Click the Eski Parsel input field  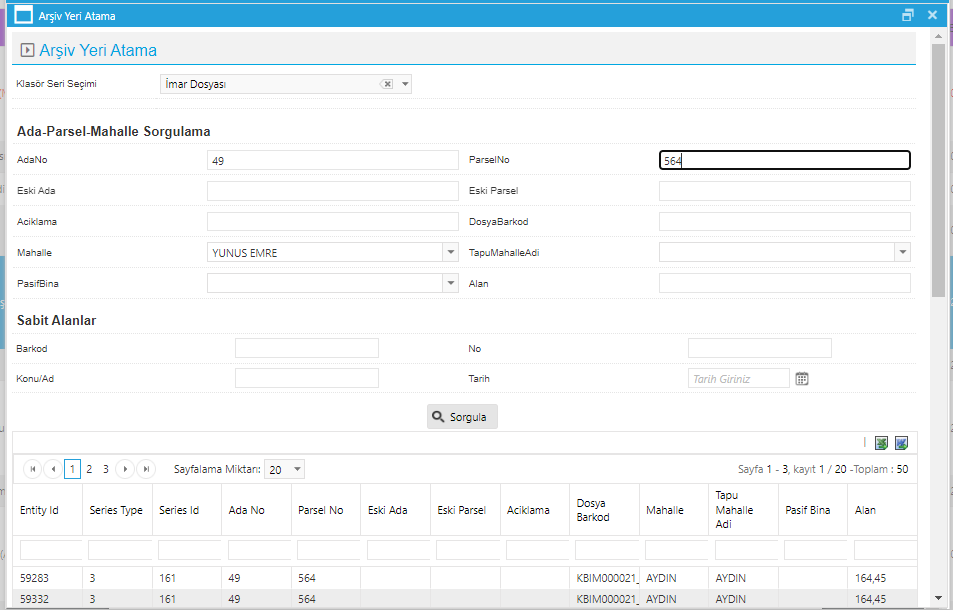(x=785, y=191)
